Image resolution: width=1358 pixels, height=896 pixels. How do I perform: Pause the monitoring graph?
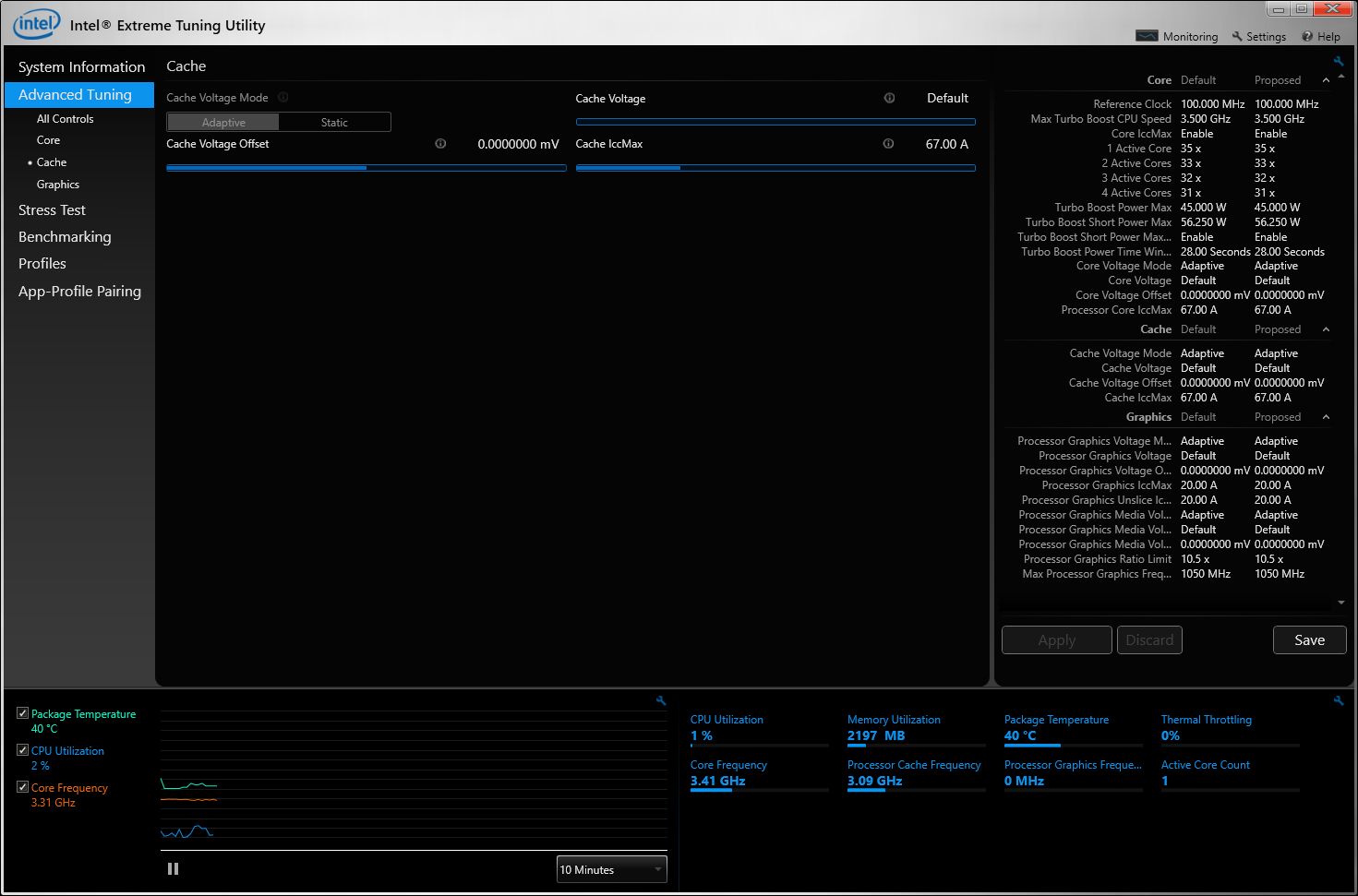point(173,869)
